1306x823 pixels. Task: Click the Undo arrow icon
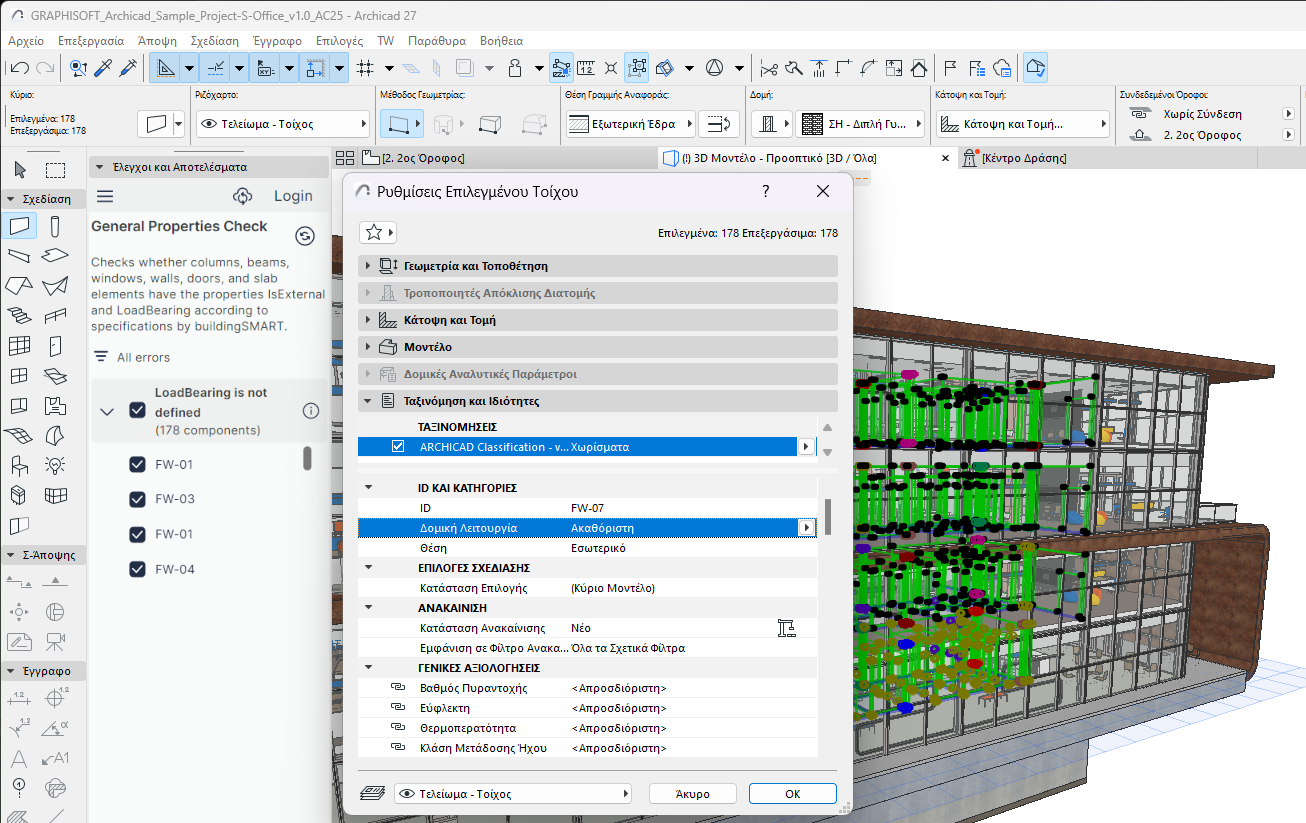tap(19, 68)
